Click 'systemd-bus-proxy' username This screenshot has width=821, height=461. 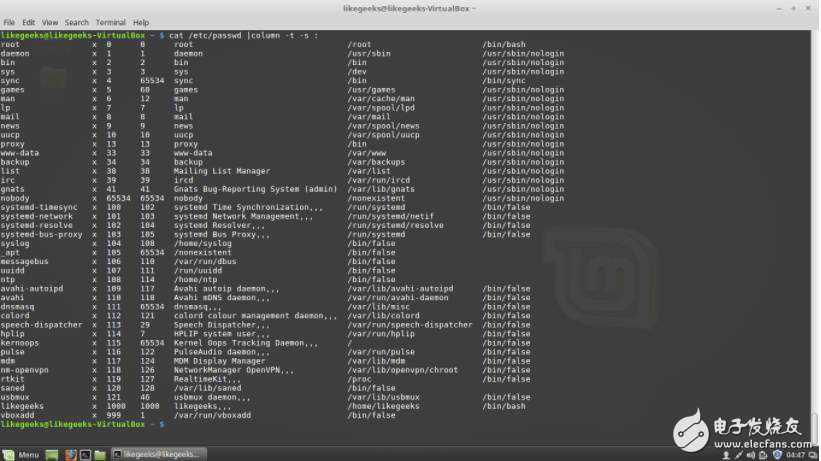[x=41, y=234]
